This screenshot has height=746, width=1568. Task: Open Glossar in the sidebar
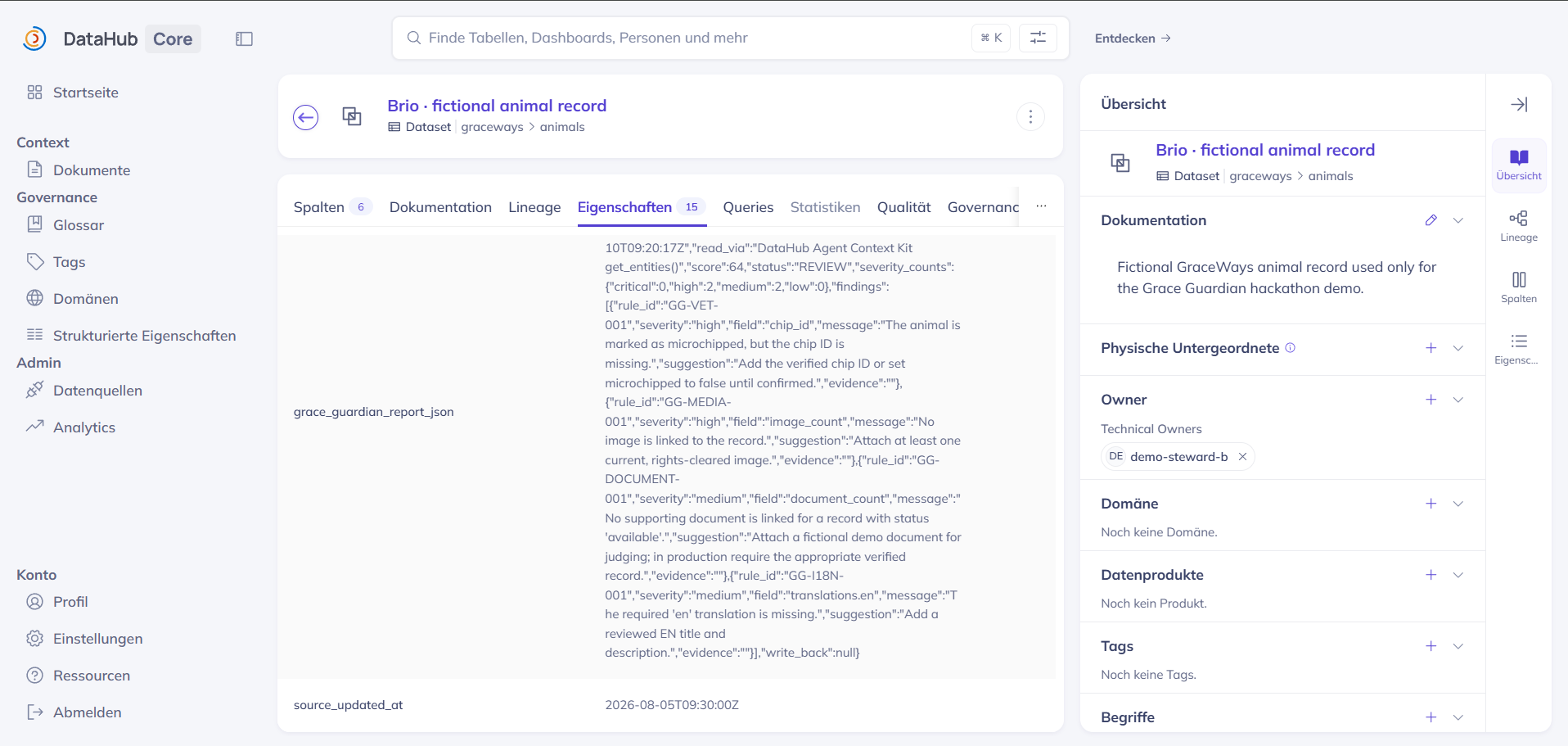pos(65,225)
